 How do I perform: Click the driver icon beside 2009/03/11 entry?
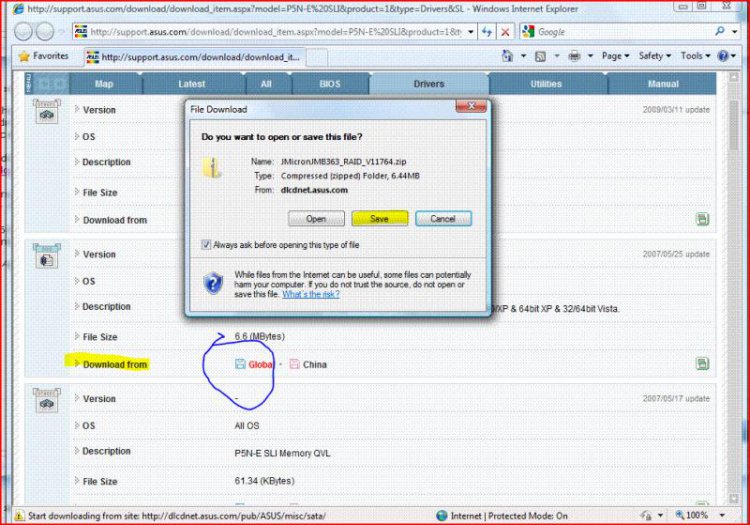(x=46, y=111)
